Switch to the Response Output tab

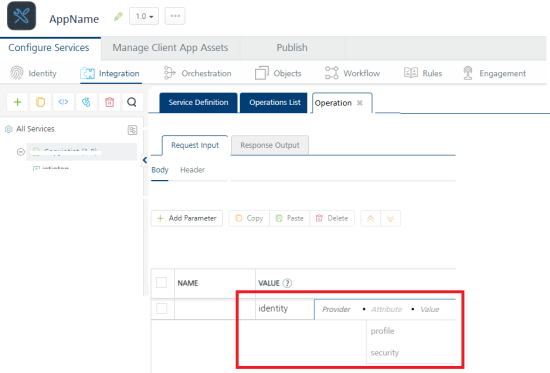270,145
